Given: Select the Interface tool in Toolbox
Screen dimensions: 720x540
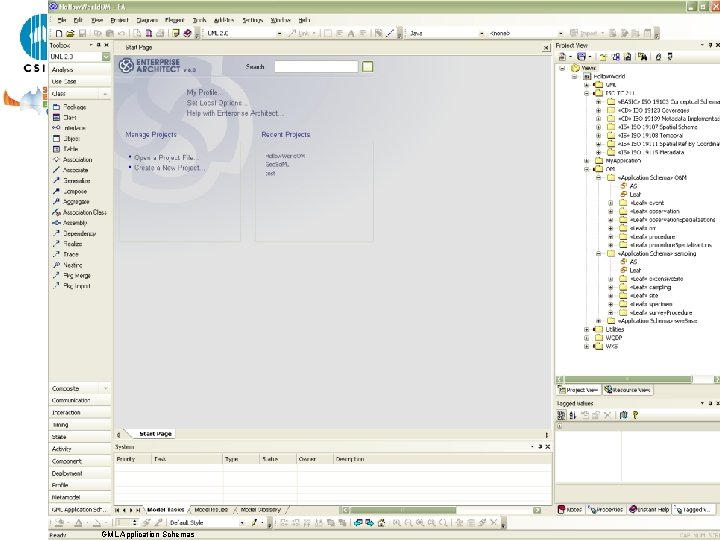Looking at the screenshot, I should coord(69,128).
